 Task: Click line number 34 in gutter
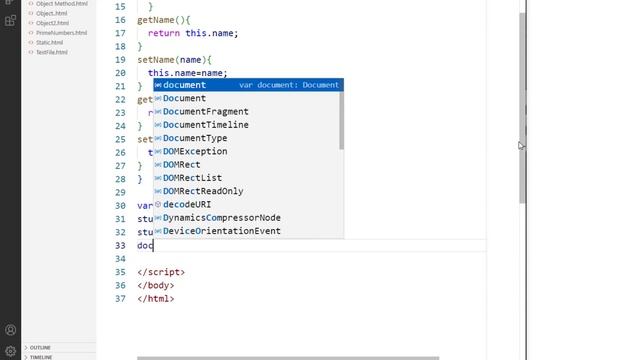coord(120,259)
